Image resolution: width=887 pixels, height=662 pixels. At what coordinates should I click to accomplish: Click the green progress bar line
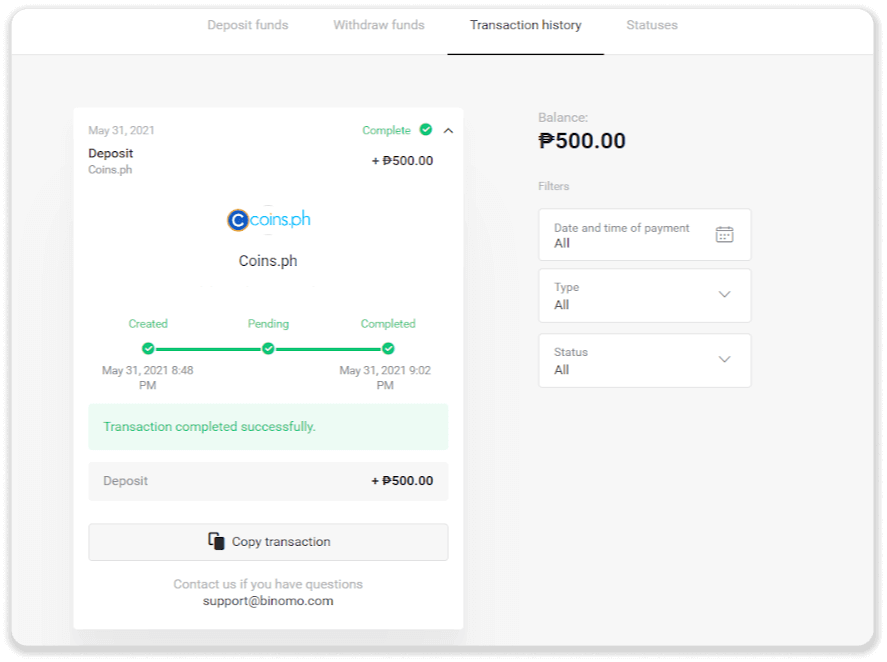pyautogui.click(x=208, y=348)
